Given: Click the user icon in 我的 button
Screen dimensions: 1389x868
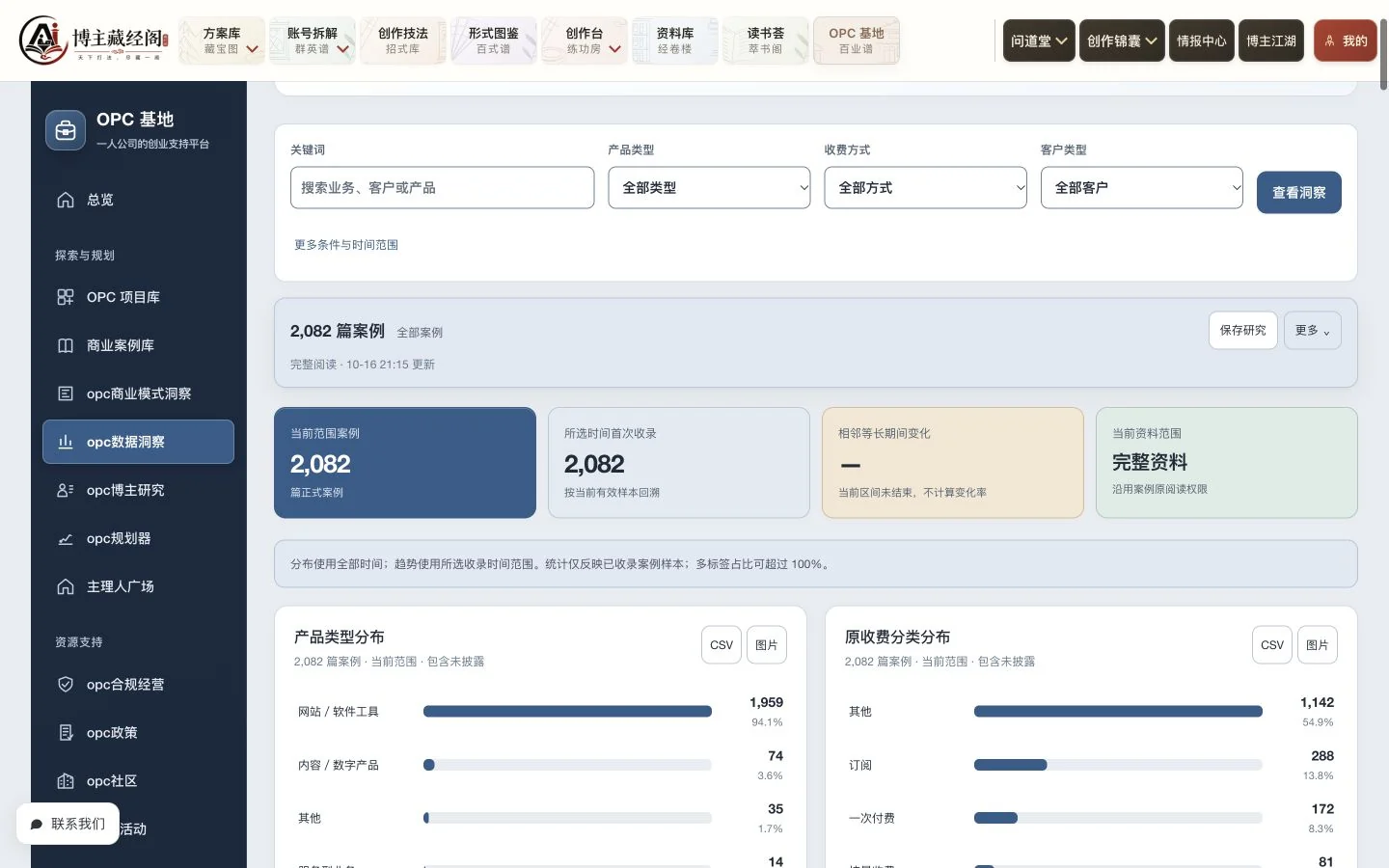Looking at the screenshot, I should [x=1329, y=41].
